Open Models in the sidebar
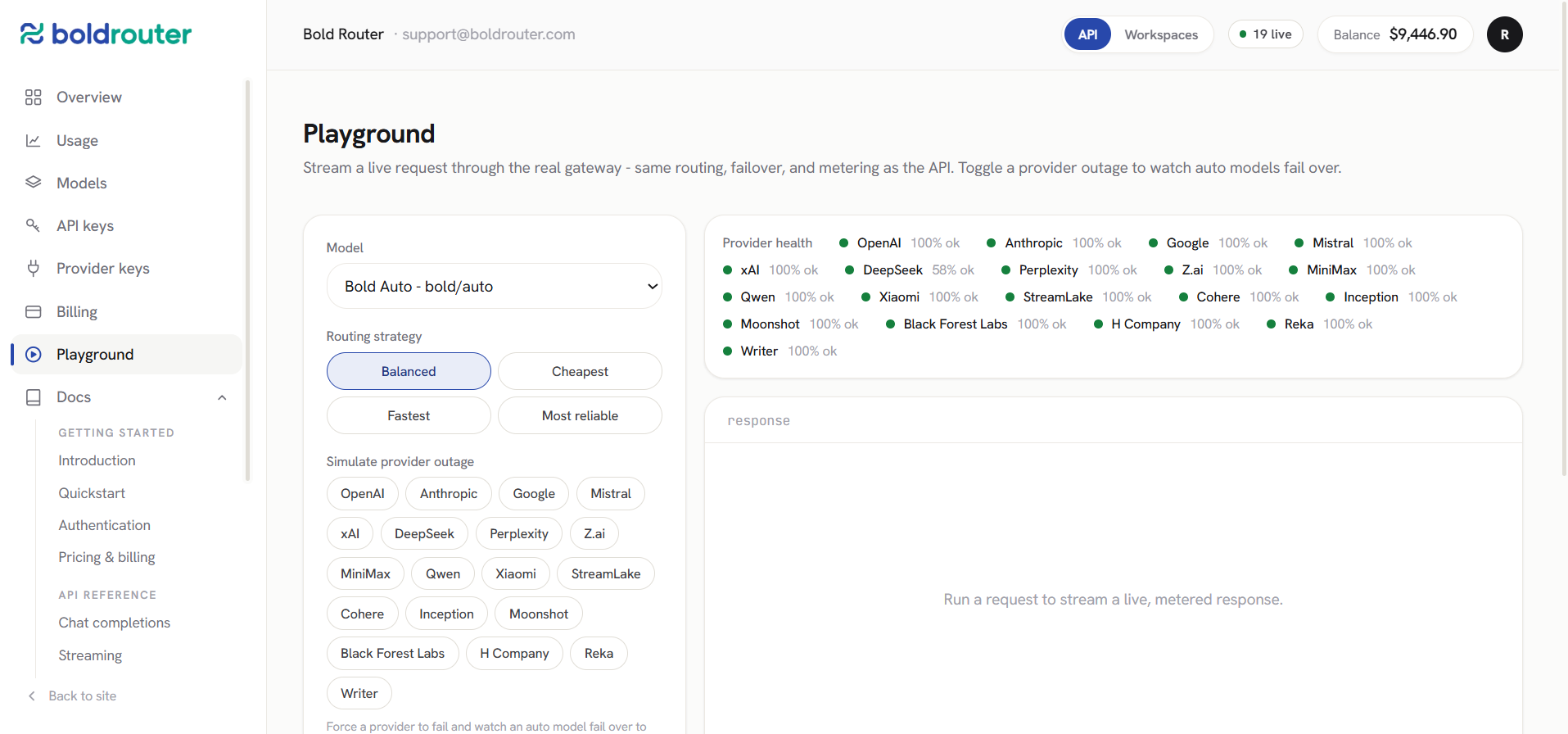The image size is (1568, 734). (x=127, y=183)
